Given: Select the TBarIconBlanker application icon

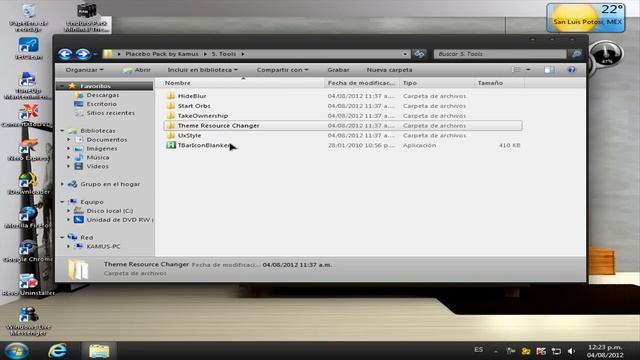Looking at the screenshot, I should [171, 145].
